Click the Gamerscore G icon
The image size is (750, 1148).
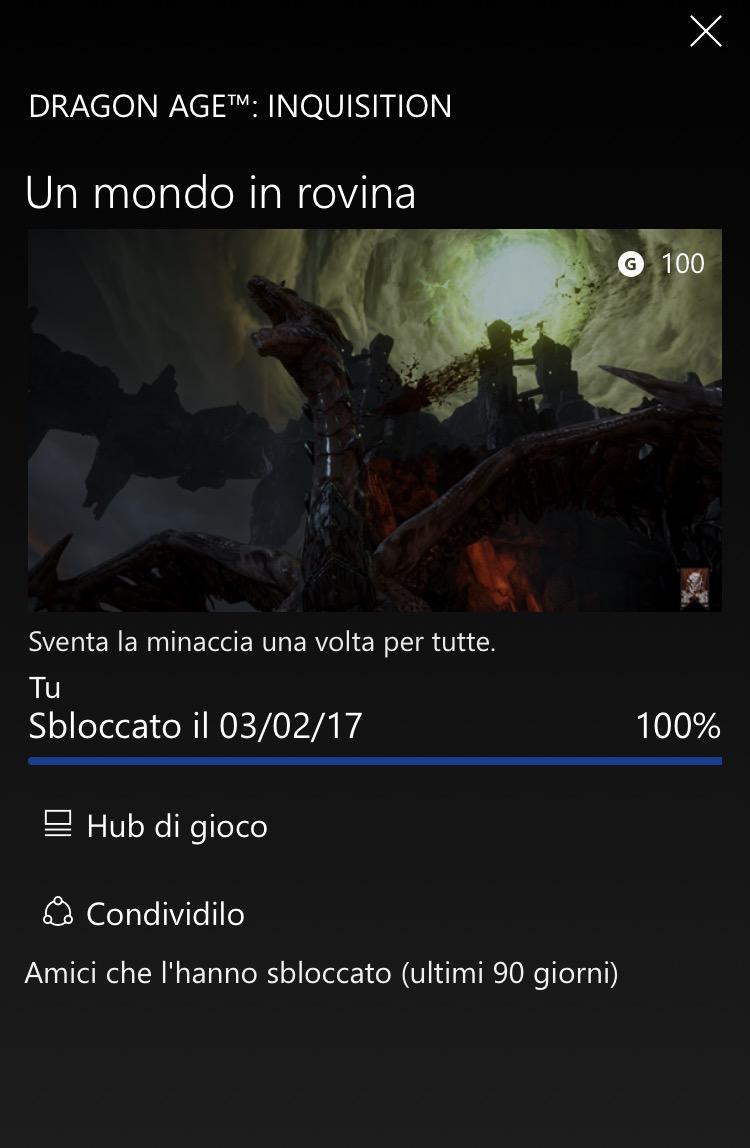(x=630, y=264)
